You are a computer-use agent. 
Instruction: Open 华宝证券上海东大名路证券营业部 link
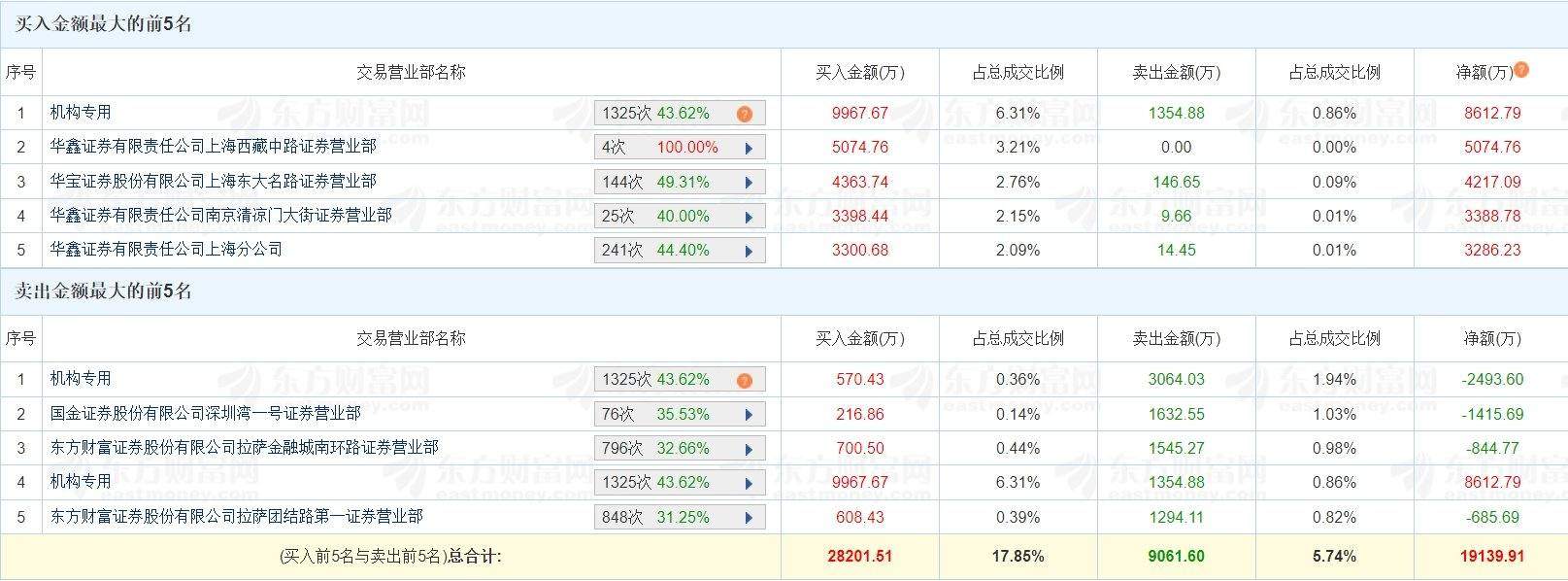[214, 181]
